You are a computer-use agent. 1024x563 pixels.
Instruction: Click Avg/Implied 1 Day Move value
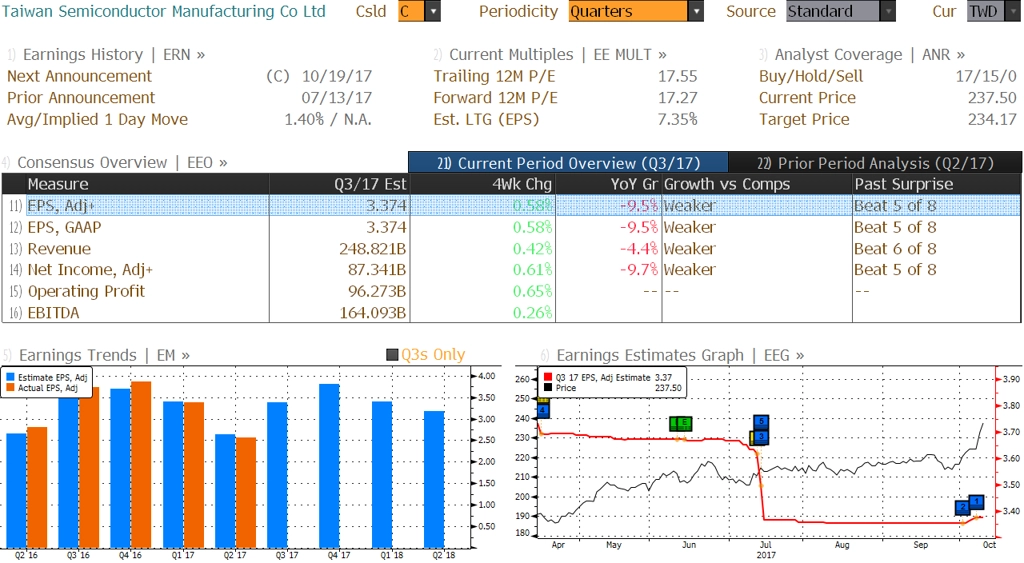pyautogui.click(x=328, y=120)
